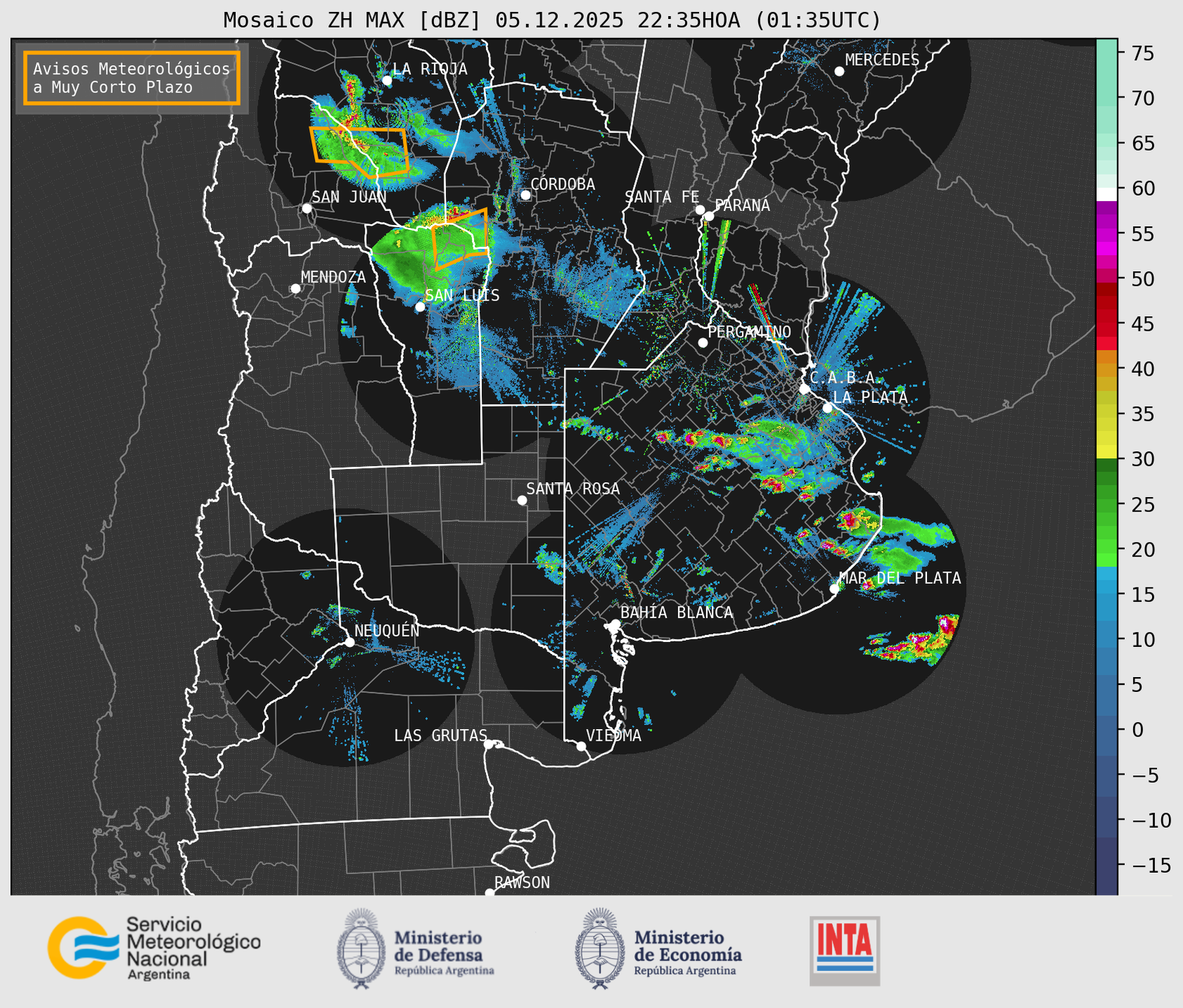Select the MERCEDES city label

[882, 60]
